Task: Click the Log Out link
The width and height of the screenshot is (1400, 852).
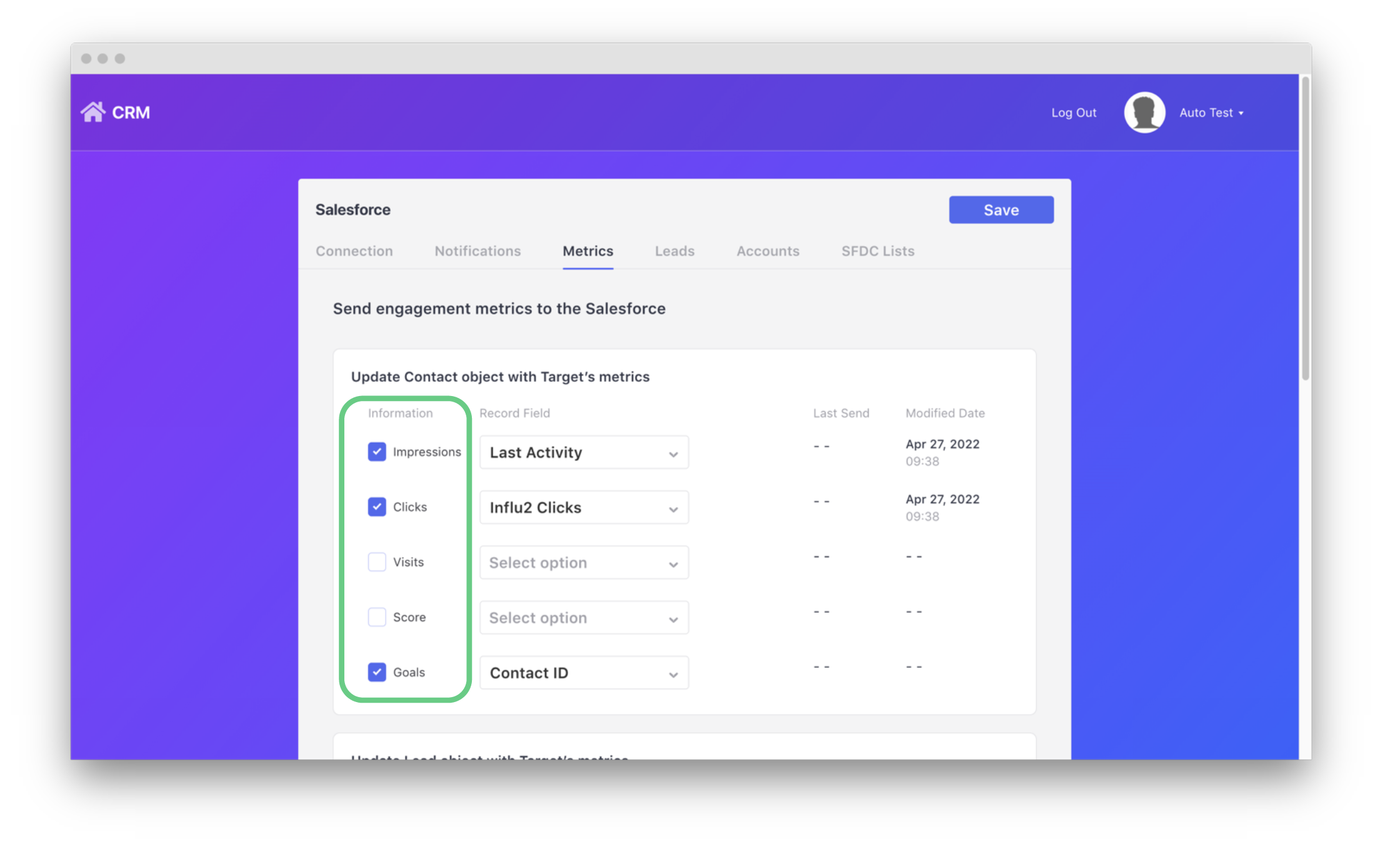Action: tap(1073, 113)
